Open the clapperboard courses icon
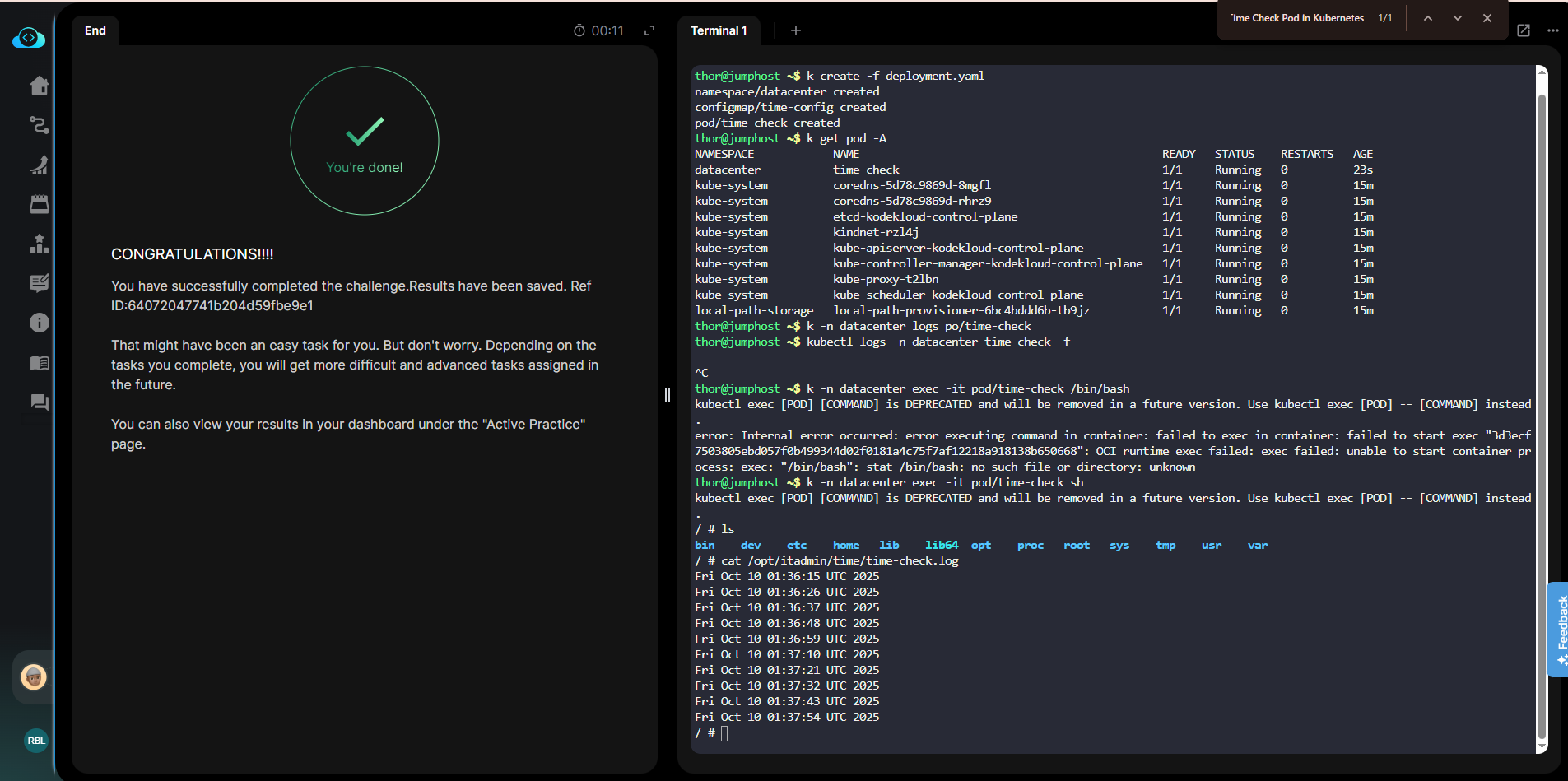This screenshot has height=781, width=1568. (x=39, y=204)
